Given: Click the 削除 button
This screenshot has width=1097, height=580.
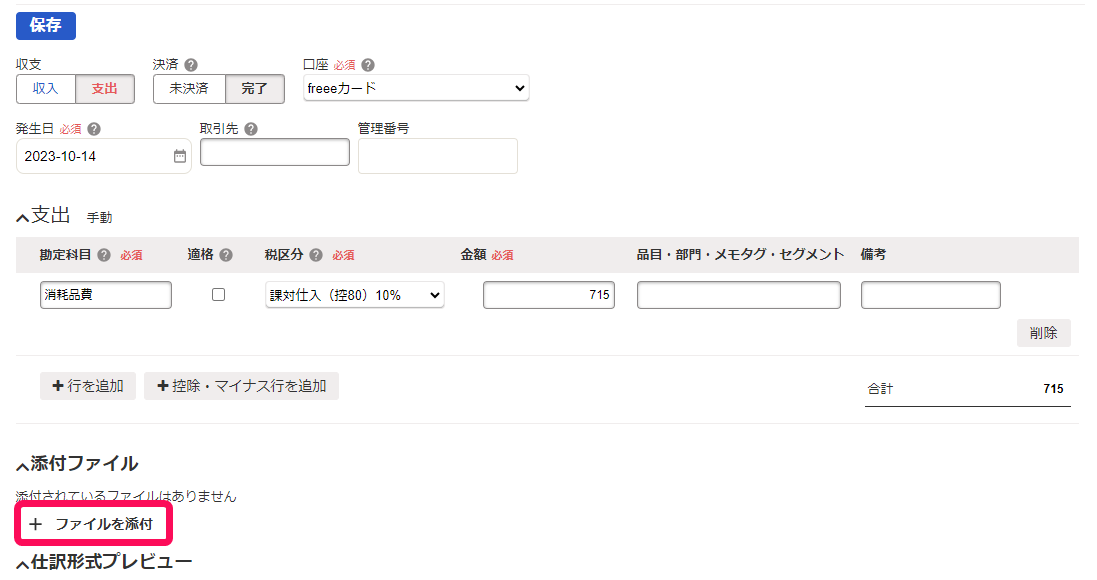Looking at the screenshot, I should point(1044,333).
